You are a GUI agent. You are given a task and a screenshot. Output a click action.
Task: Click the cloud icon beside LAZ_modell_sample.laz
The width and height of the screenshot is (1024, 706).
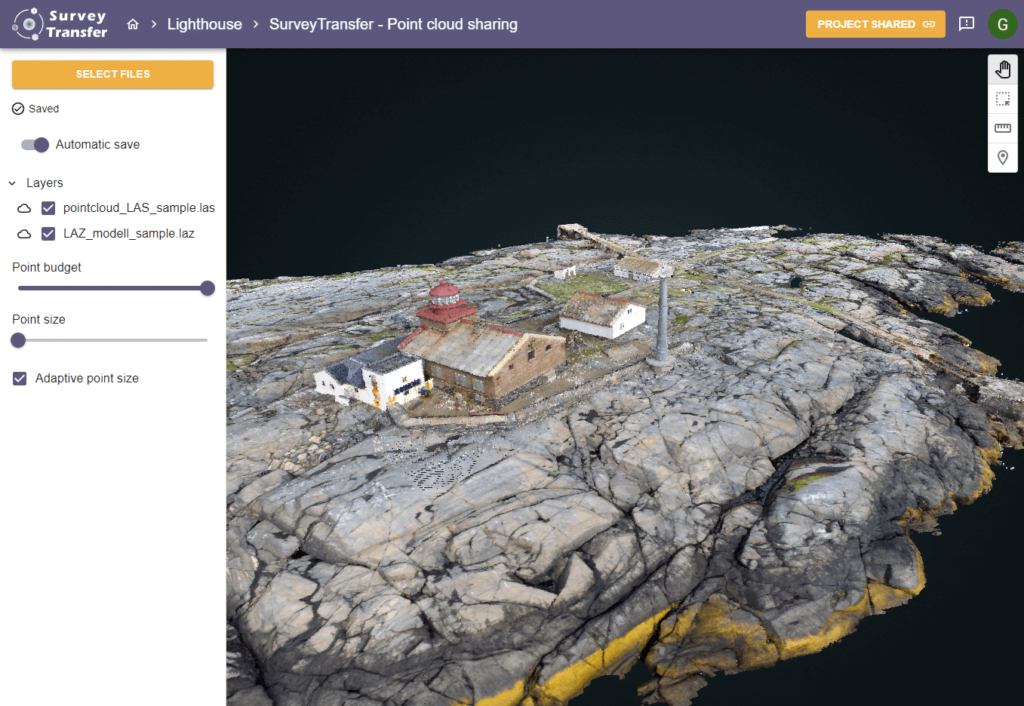tap(25, 233)
